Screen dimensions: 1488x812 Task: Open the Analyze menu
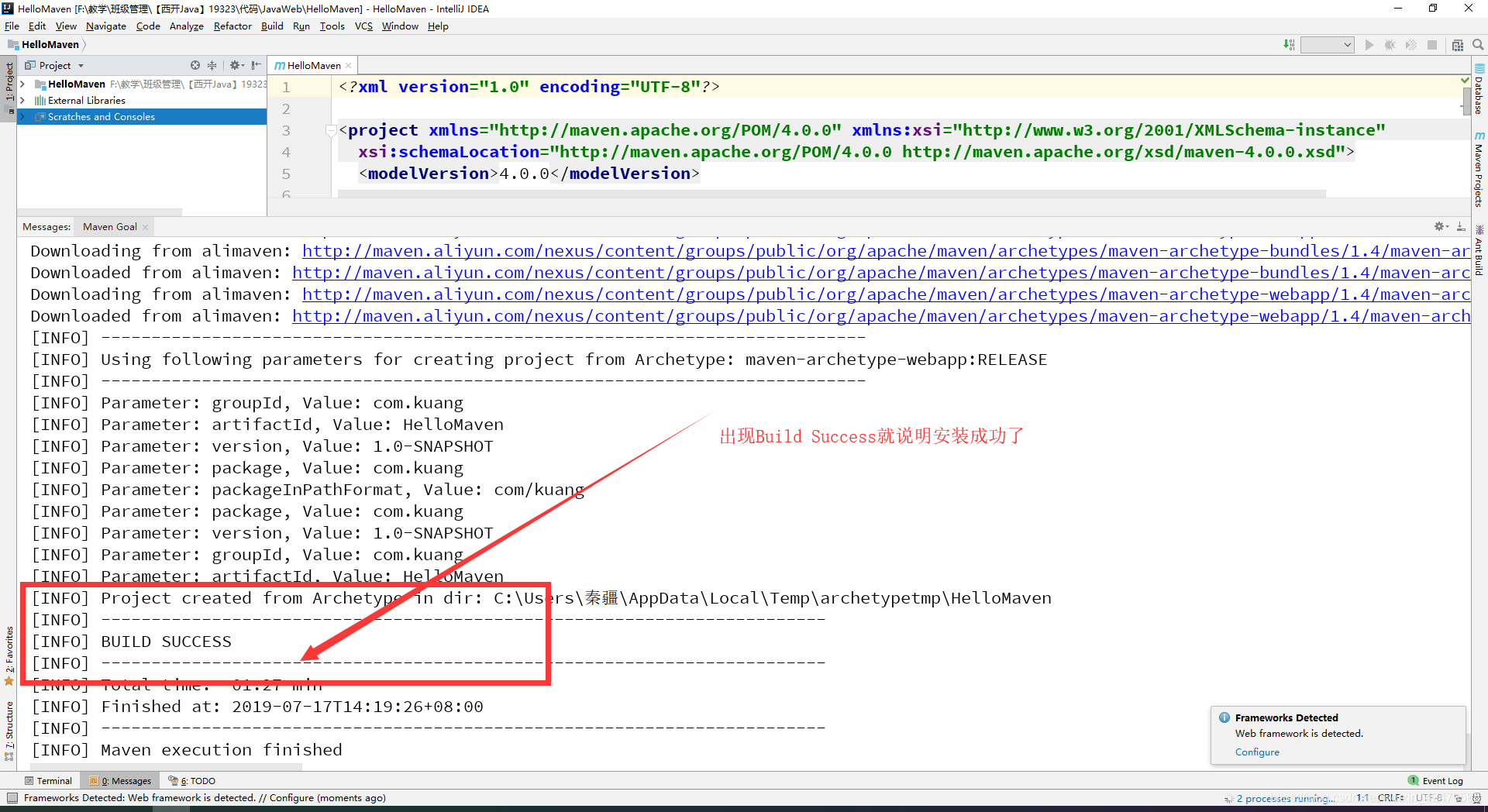click(187, 26)
